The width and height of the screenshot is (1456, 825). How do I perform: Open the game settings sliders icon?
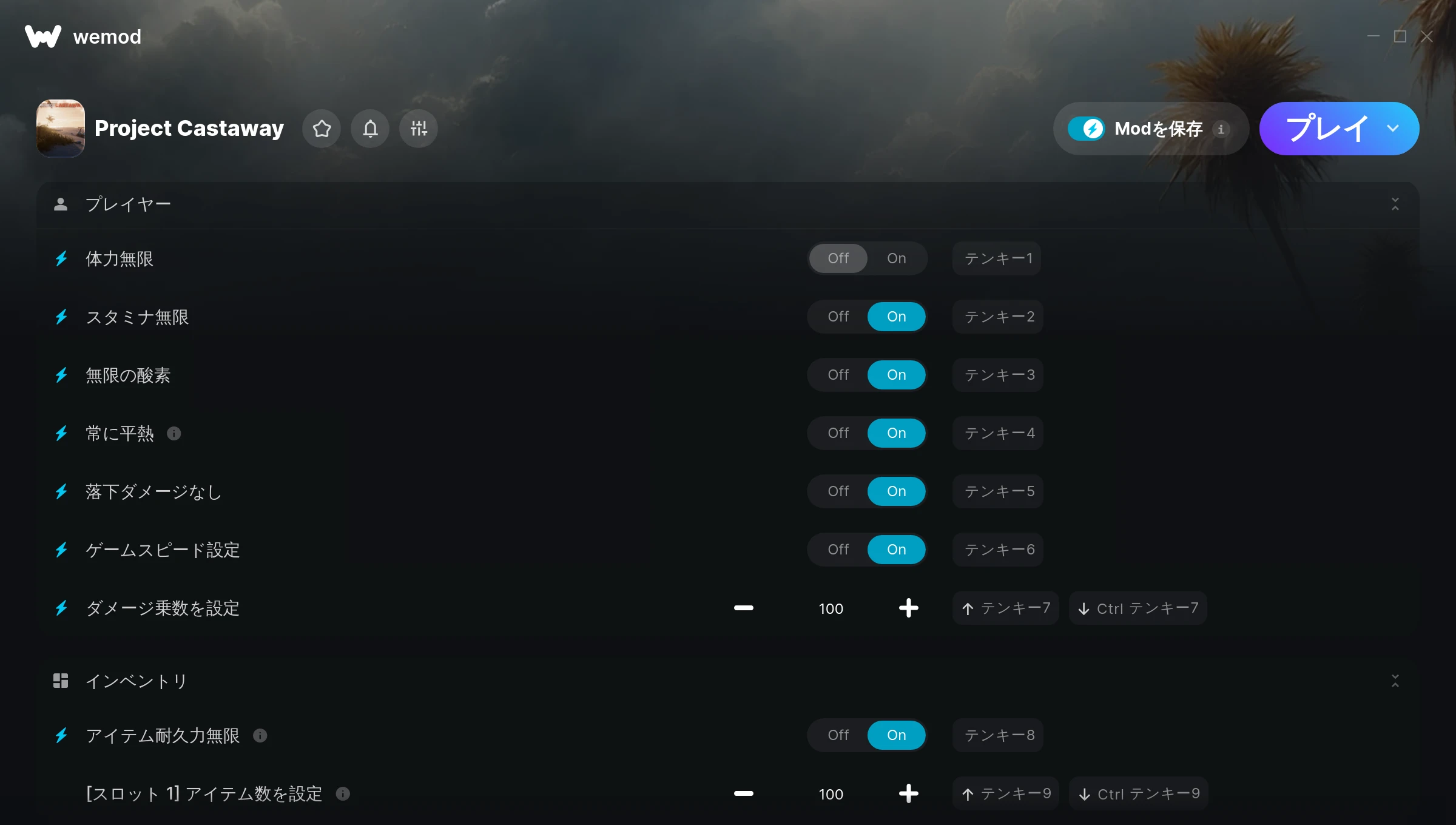[x=419, y=129]
